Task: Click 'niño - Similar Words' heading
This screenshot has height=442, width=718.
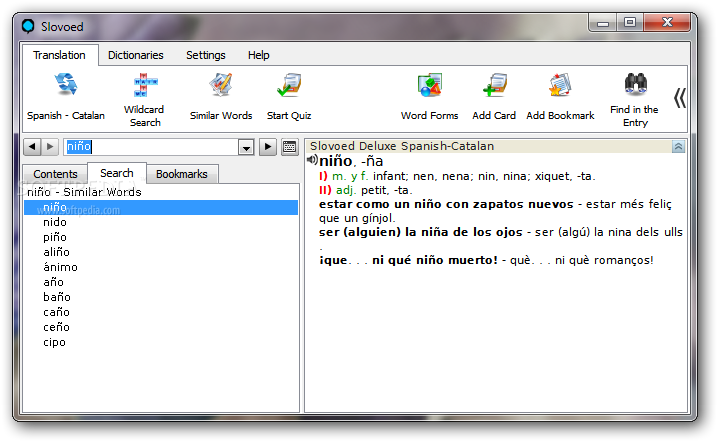Action: [x=84, y=192]
